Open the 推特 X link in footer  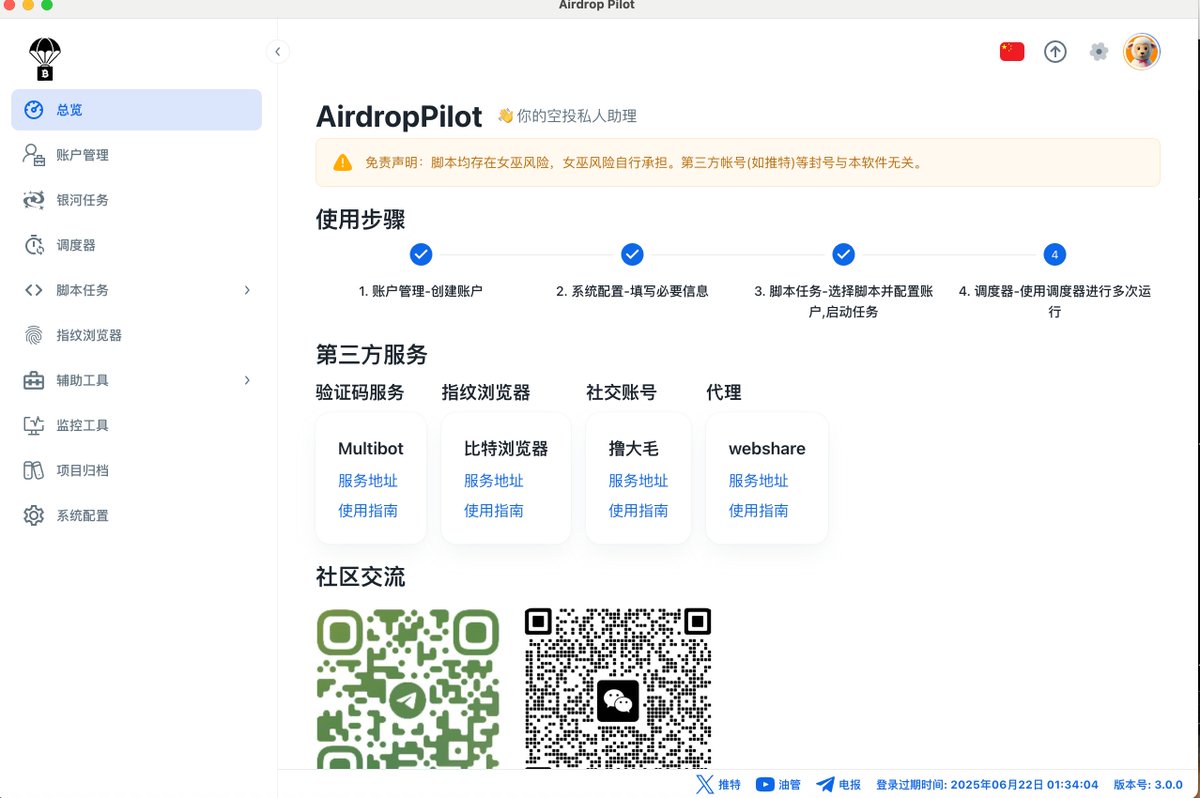pos(719,785)
